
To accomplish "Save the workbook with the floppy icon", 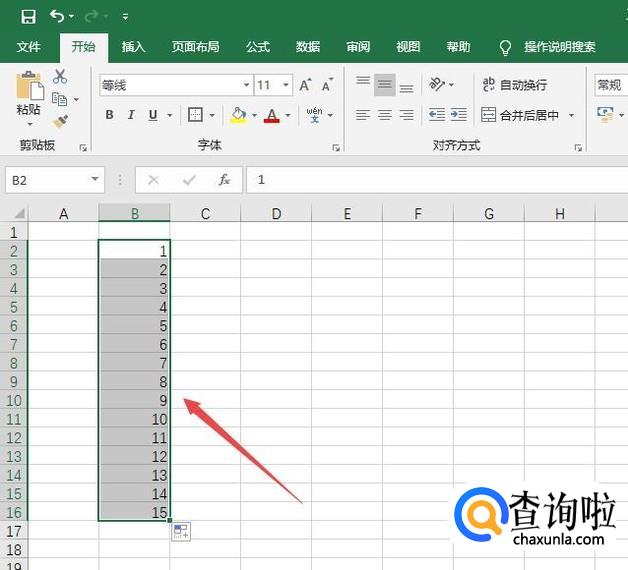I will pyautogui.click(x=28, y=17).
